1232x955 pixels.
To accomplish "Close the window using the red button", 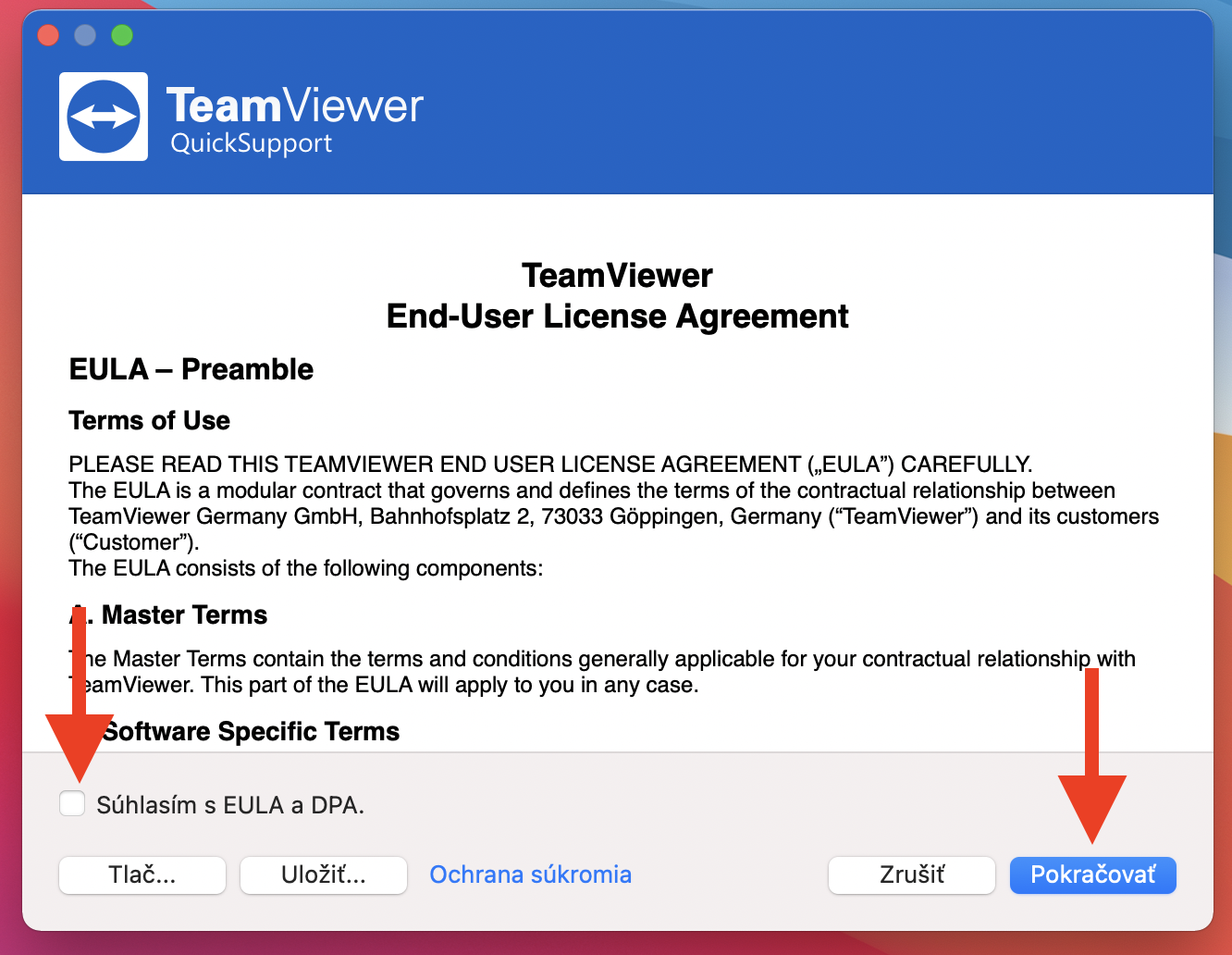I will tap(48, 35).
